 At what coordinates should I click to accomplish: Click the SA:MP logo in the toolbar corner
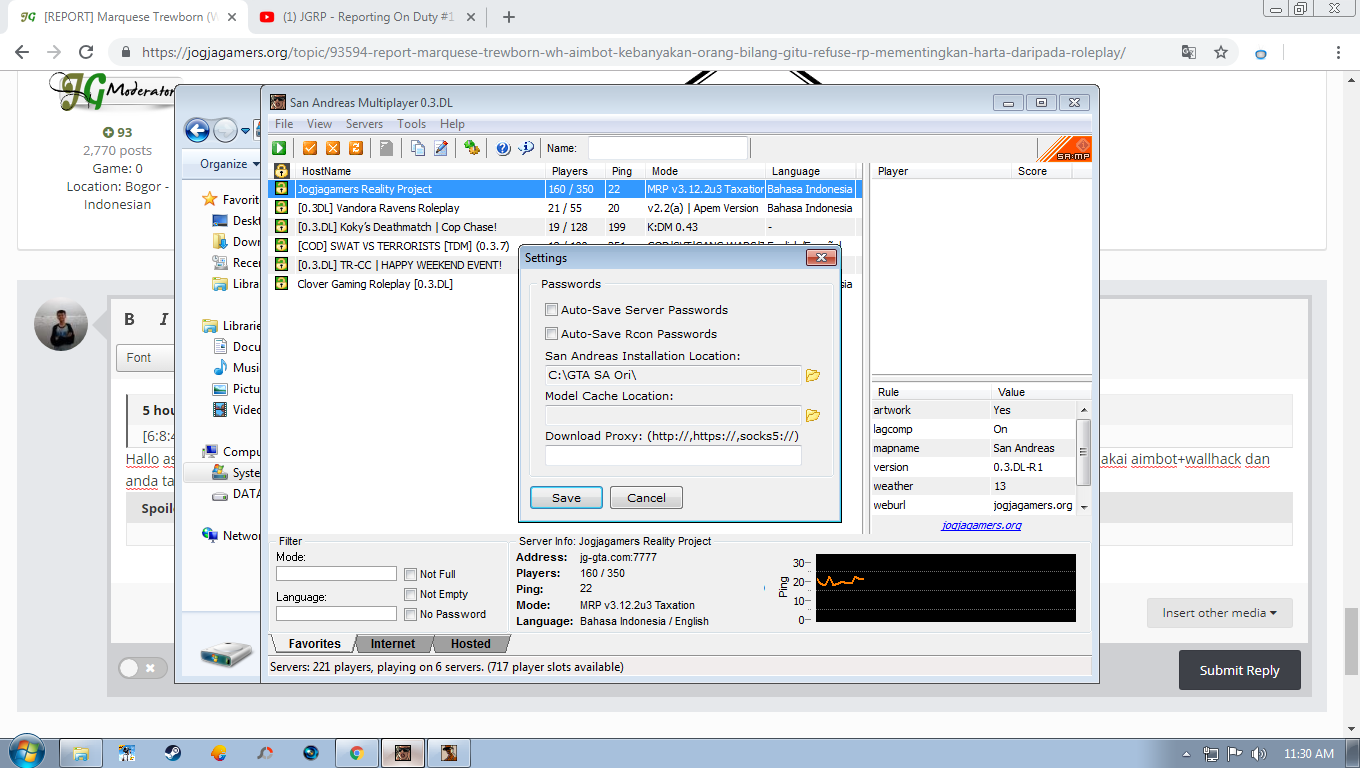(x=1065, y=149)
